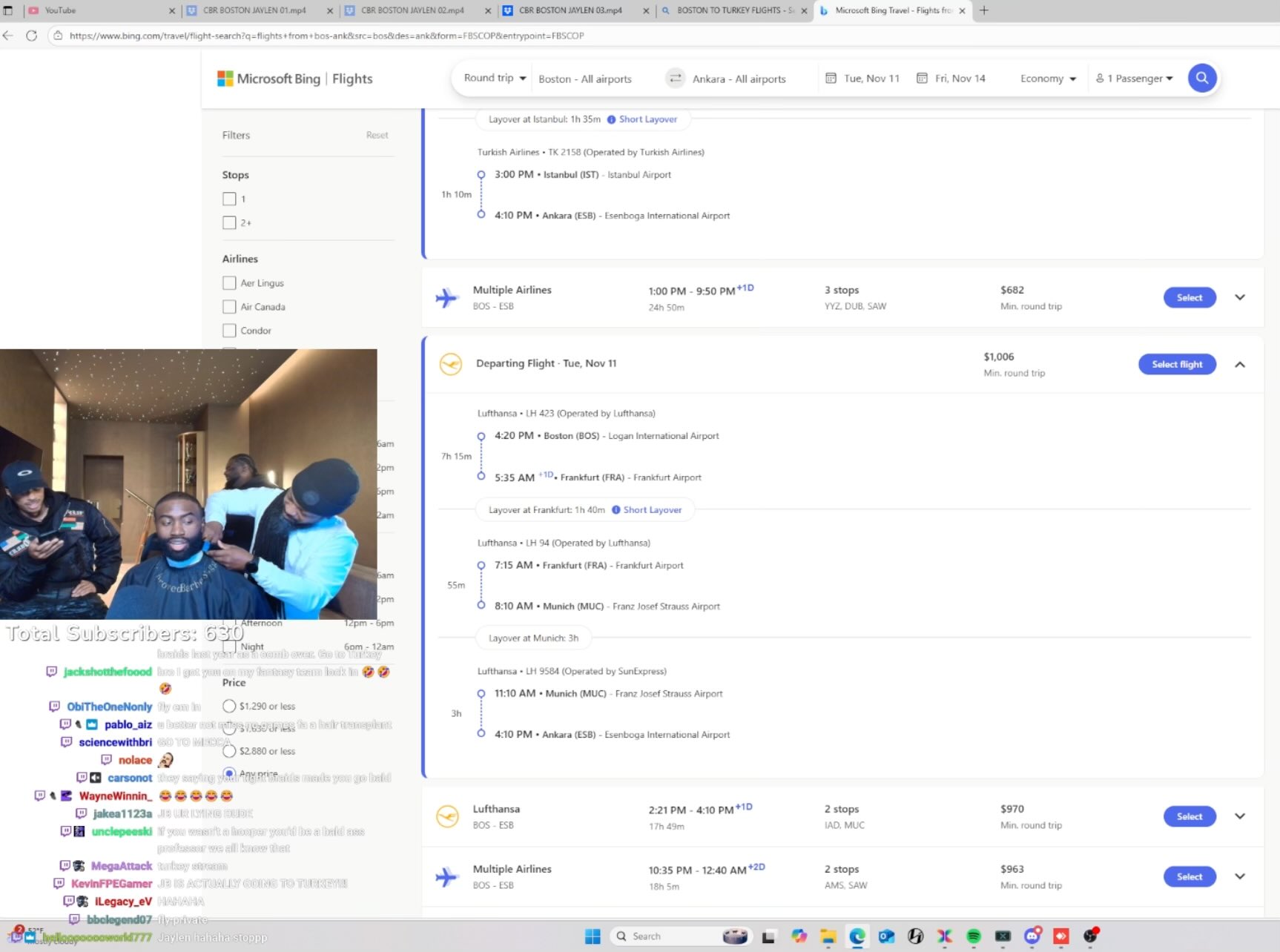Image resolution: width=1280 pixels, height=952 pixels.
Task: Swap origin and destination airports
Action: pyautogui.click(x=675, y=78)
